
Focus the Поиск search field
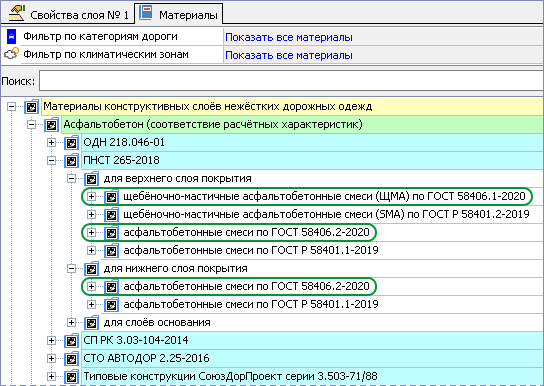pyautogui.click(x=291, y=81)
